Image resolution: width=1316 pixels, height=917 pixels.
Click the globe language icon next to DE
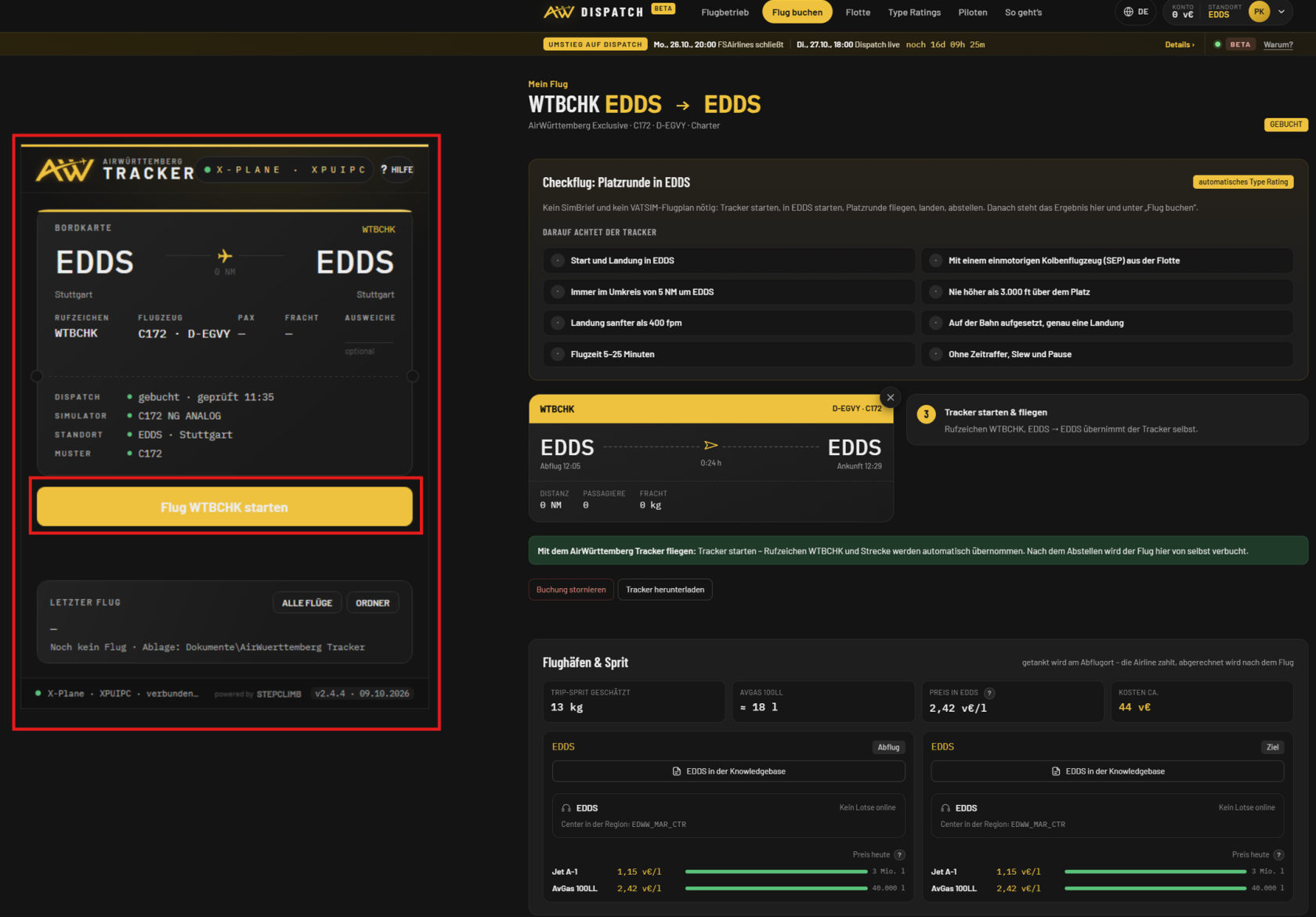tap(1128, 12)
